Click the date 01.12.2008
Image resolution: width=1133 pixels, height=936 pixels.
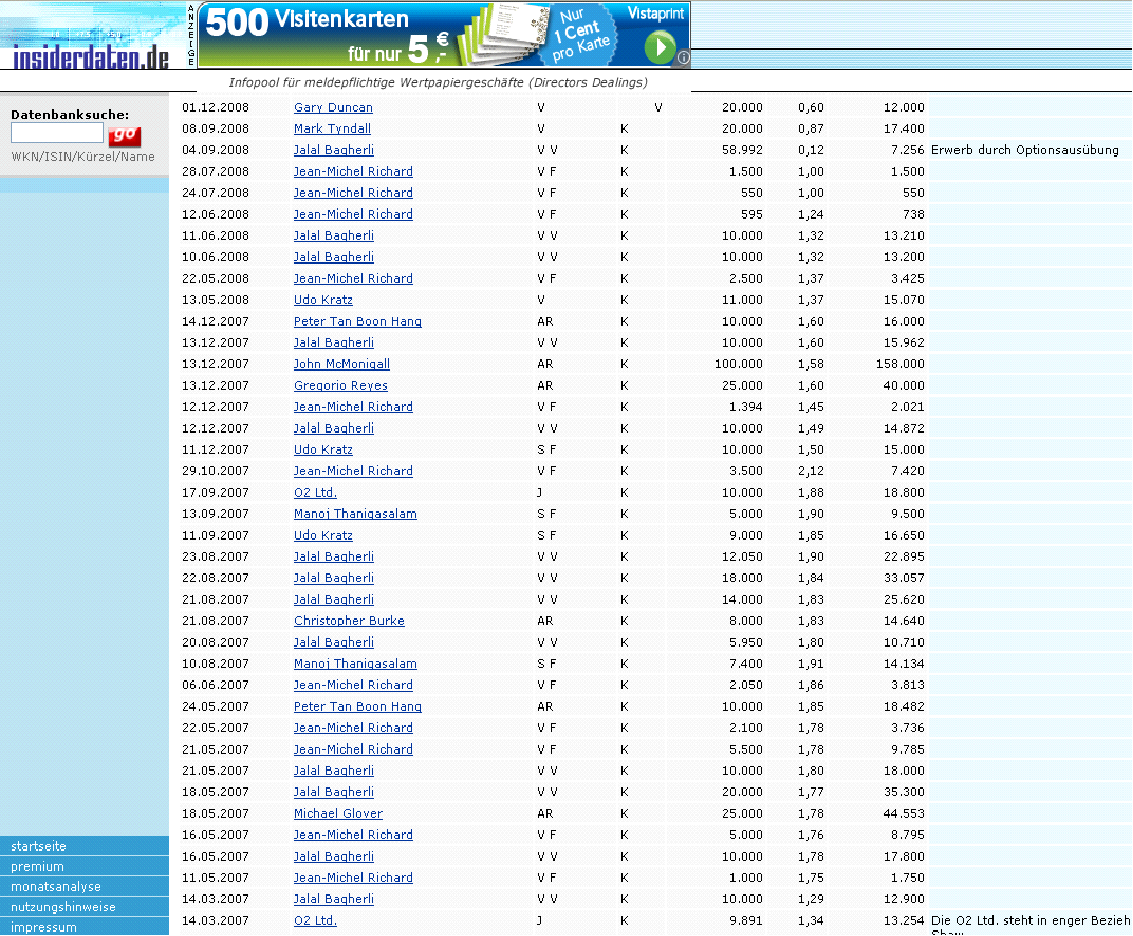coord(215,108)
